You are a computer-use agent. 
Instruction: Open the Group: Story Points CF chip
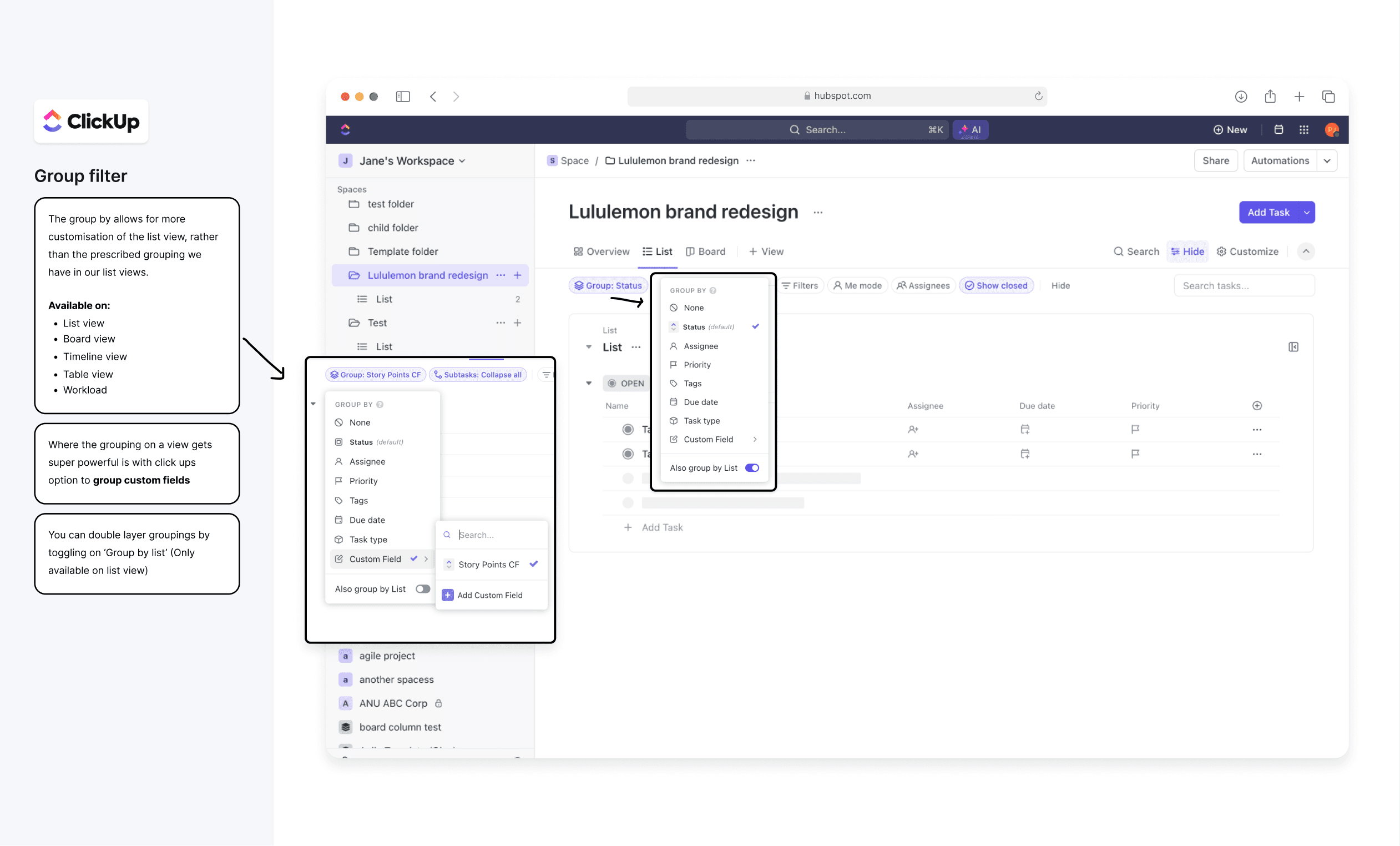click(x=376, y=375)
